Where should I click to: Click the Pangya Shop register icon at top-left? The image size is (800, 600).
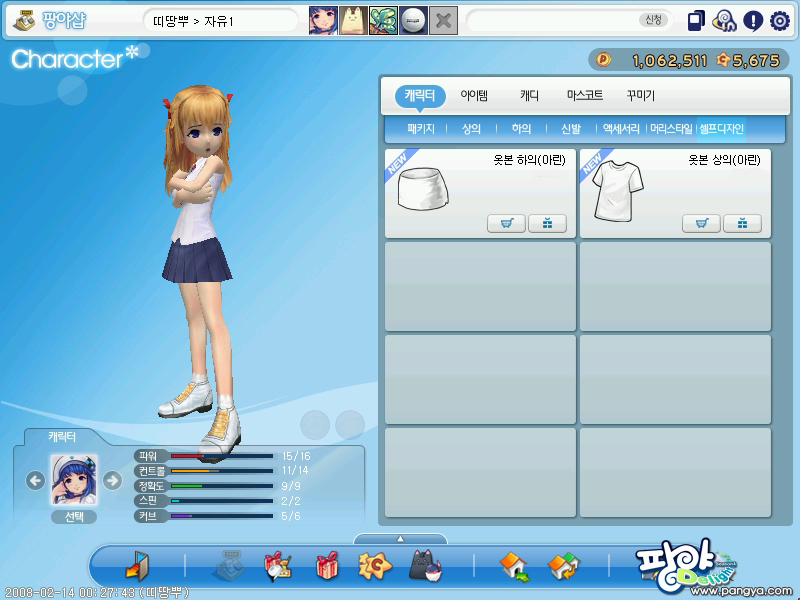click(x=23, y=21)
